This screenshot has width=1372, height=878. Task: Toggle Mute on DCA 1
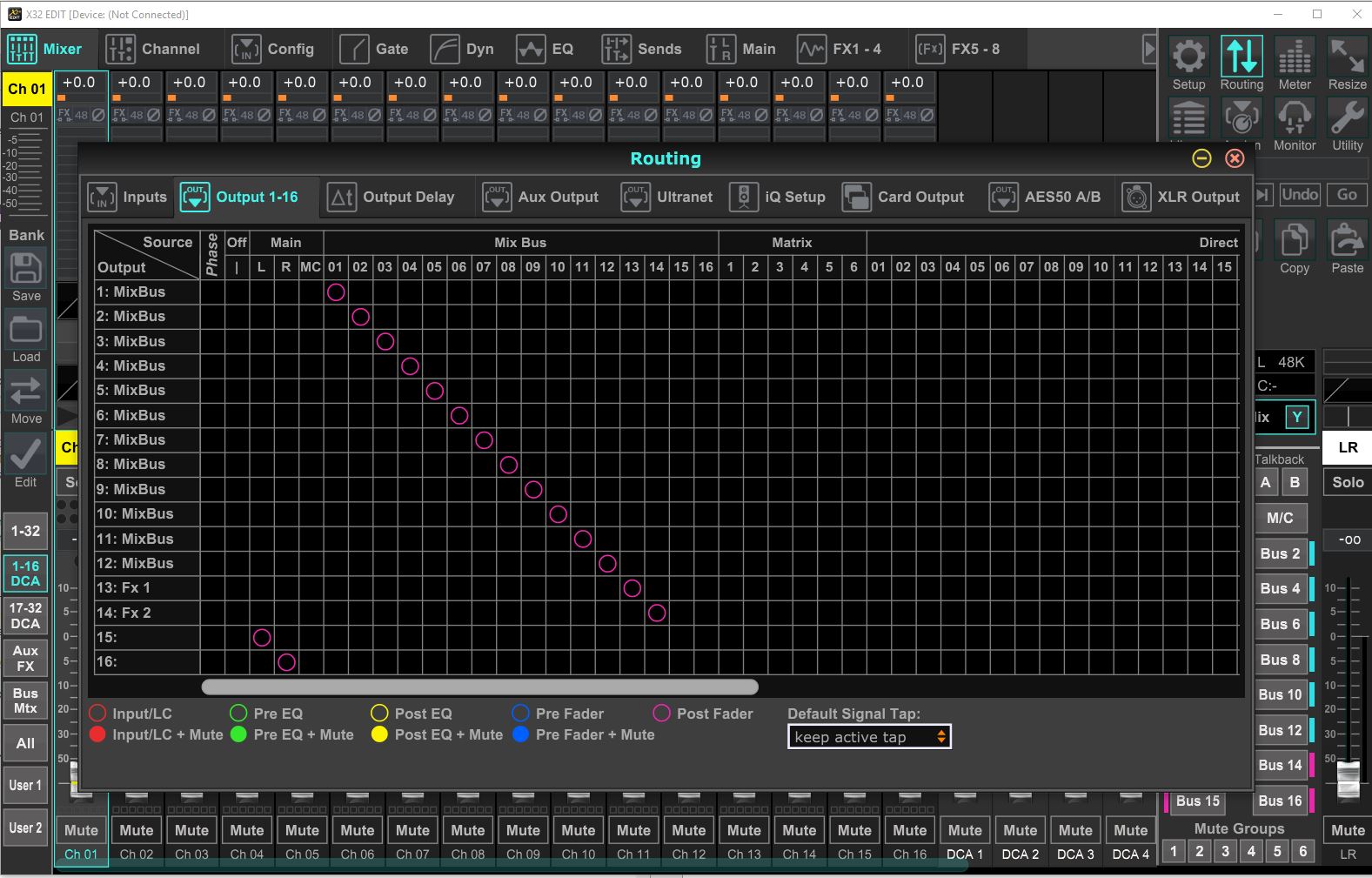click(x=965, y=830)
